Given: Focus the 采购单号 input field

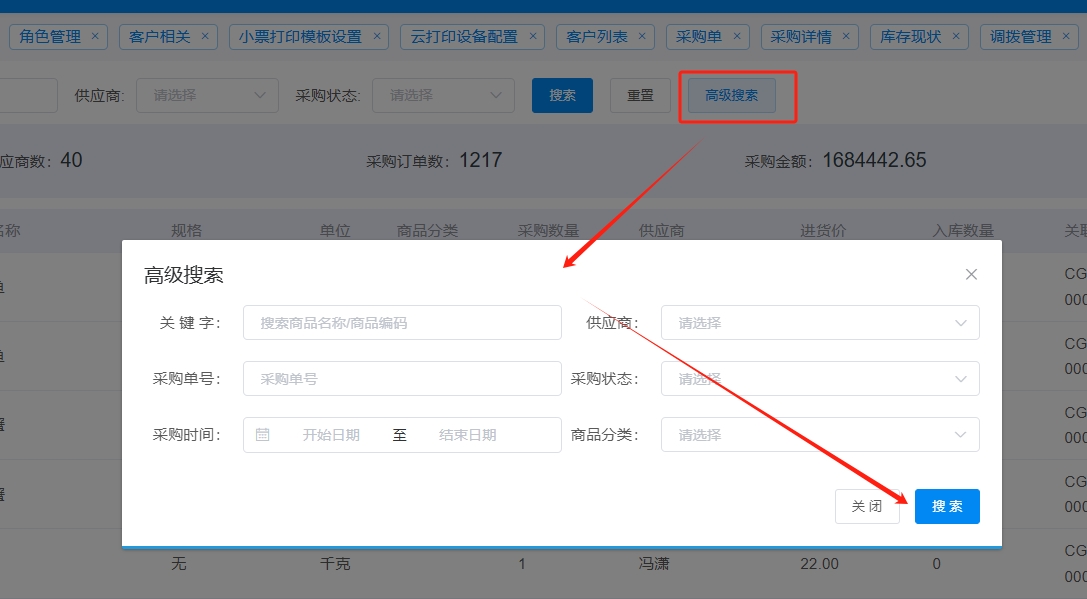Looking at the screenshot, I should tap(402, 379).
